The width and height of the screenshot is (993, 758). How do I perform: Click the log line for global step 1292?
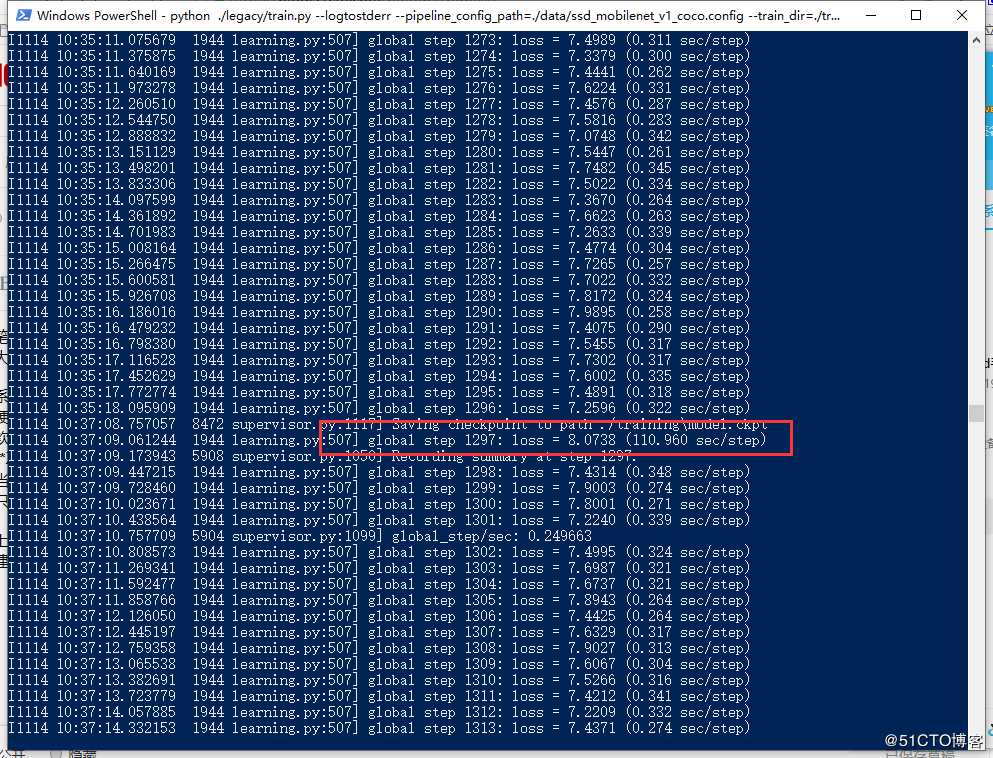click(379, 344)
